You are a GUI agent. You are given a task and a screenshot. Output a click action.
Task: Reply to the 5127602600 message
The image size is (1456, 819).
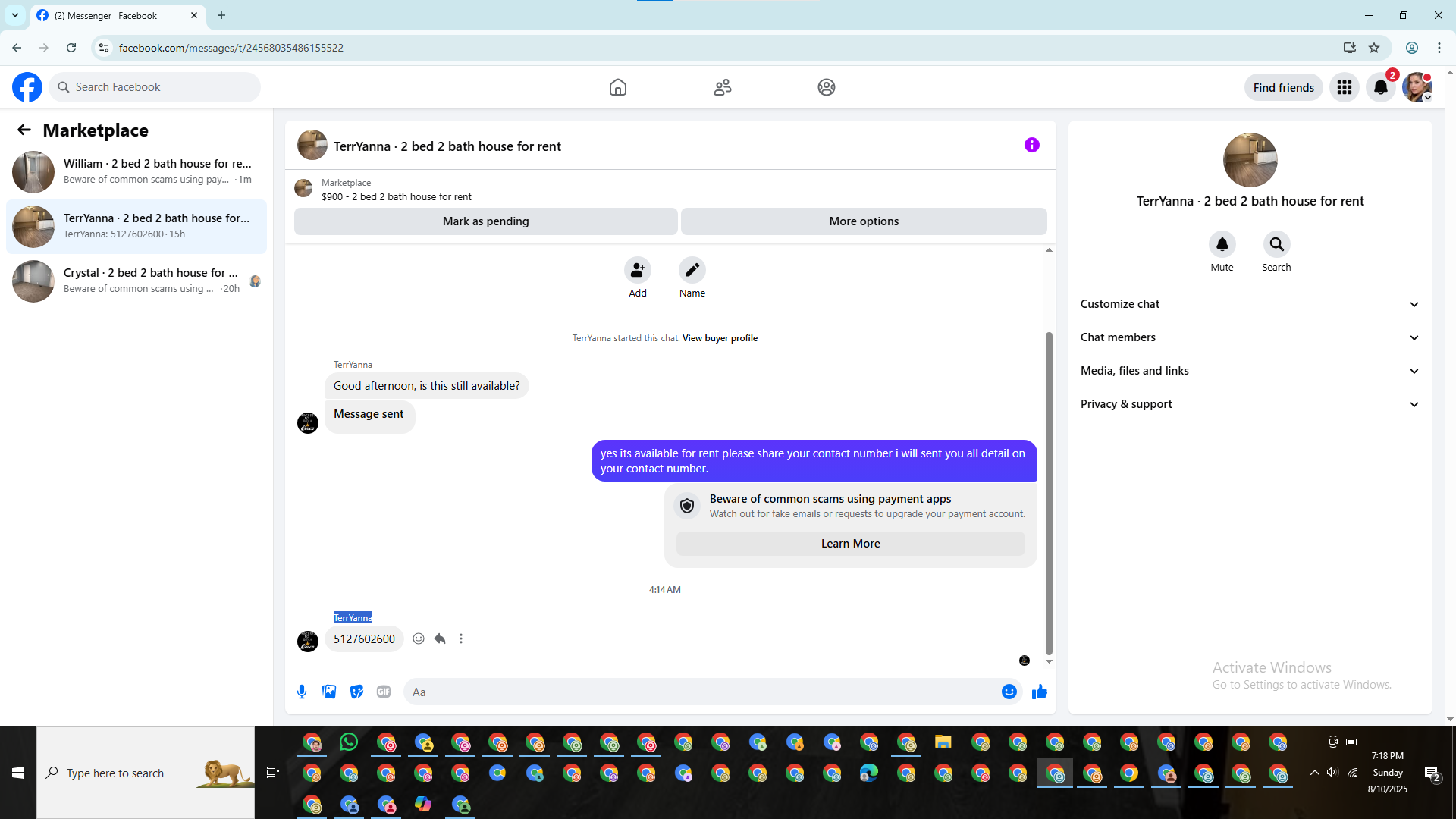click(x=440, y=639)
